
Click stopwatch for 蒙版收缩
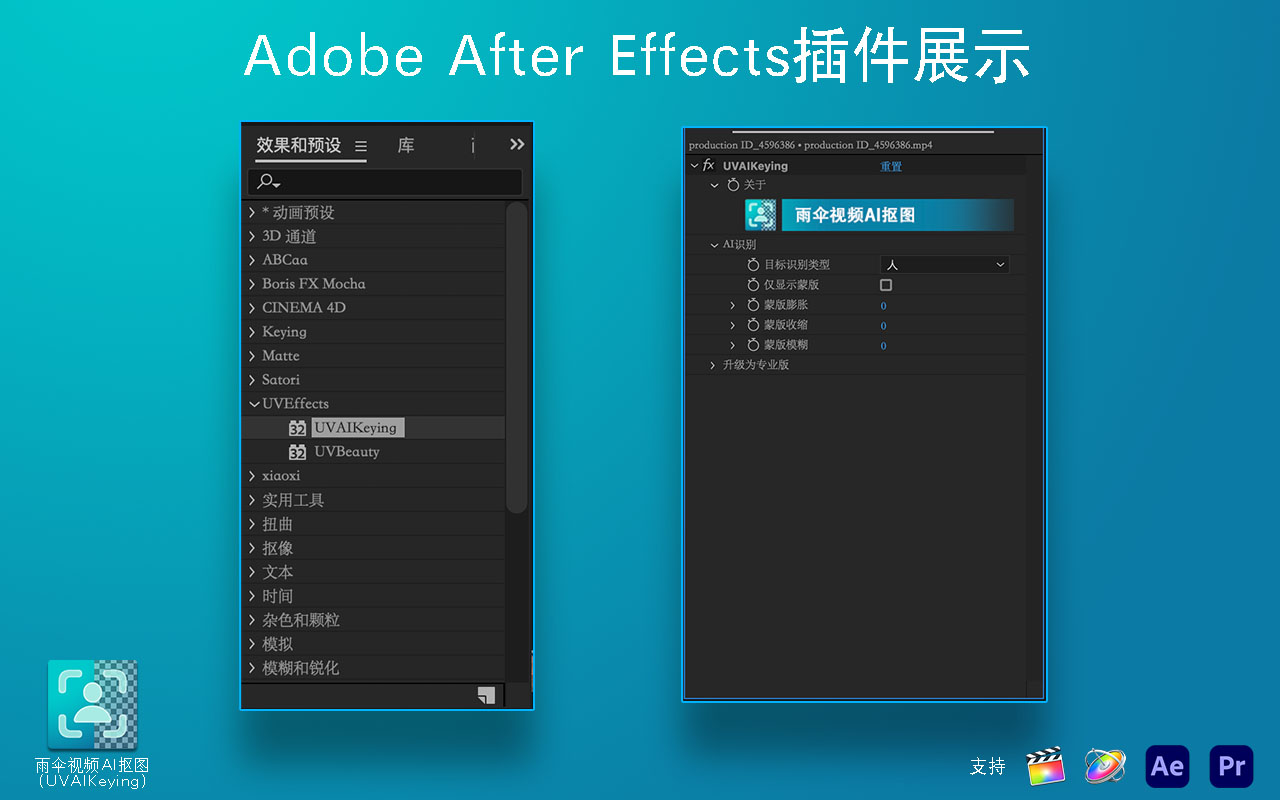tap(754, 325)
